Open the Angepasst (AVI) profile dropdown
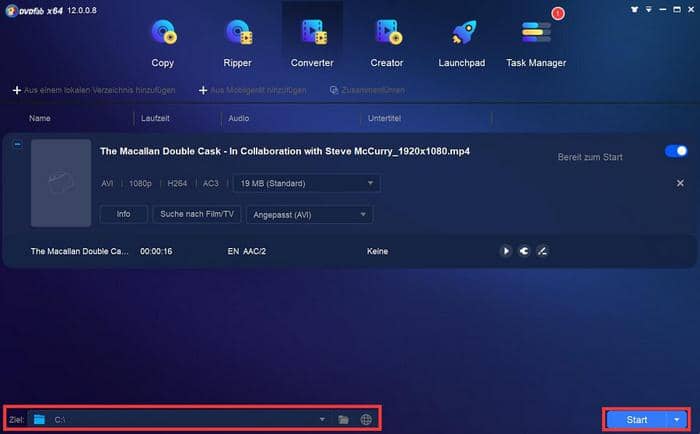 click(309, 215)
